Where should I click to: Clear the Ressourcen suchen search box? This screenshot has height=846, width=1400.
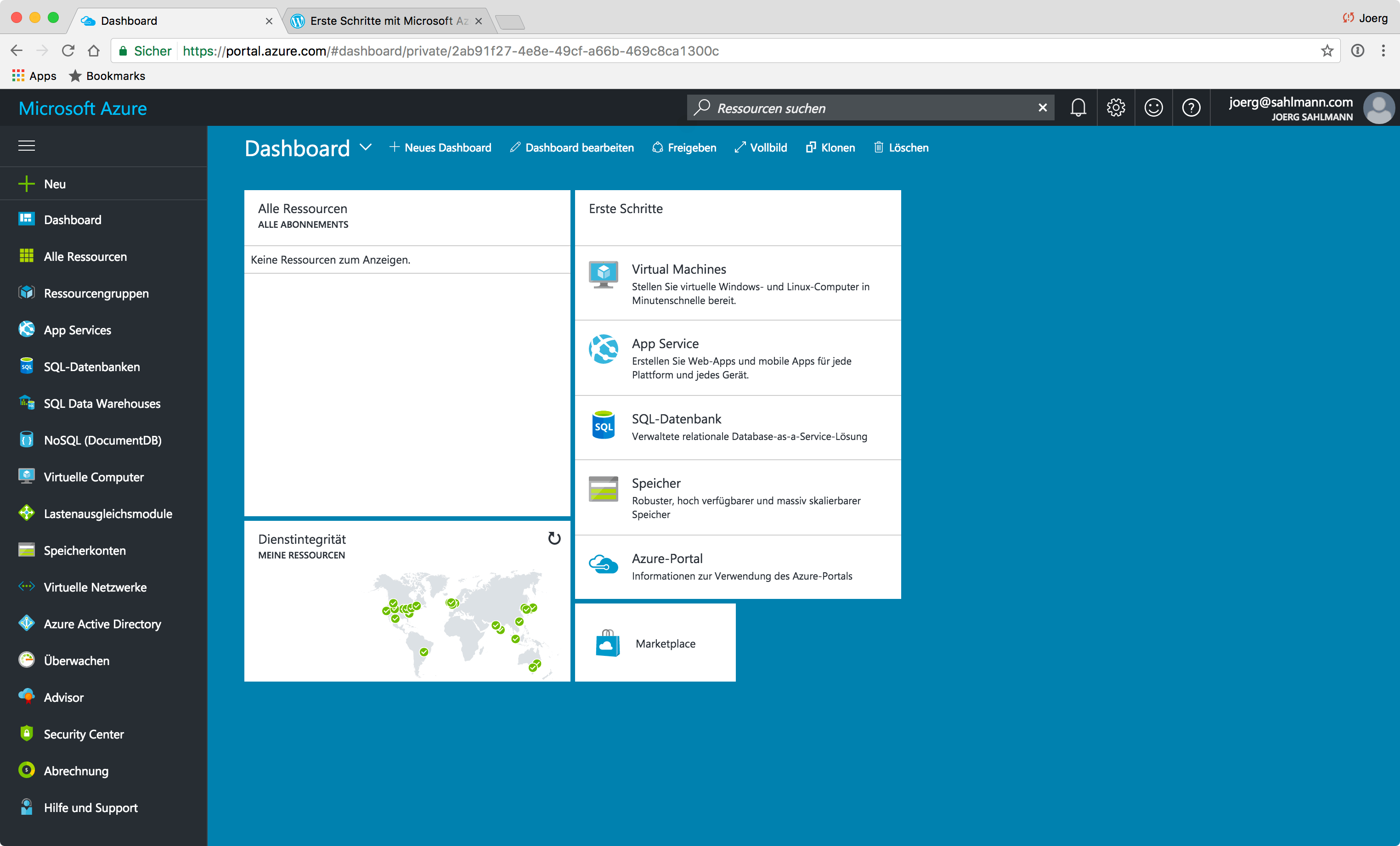tap(1043, 107)
